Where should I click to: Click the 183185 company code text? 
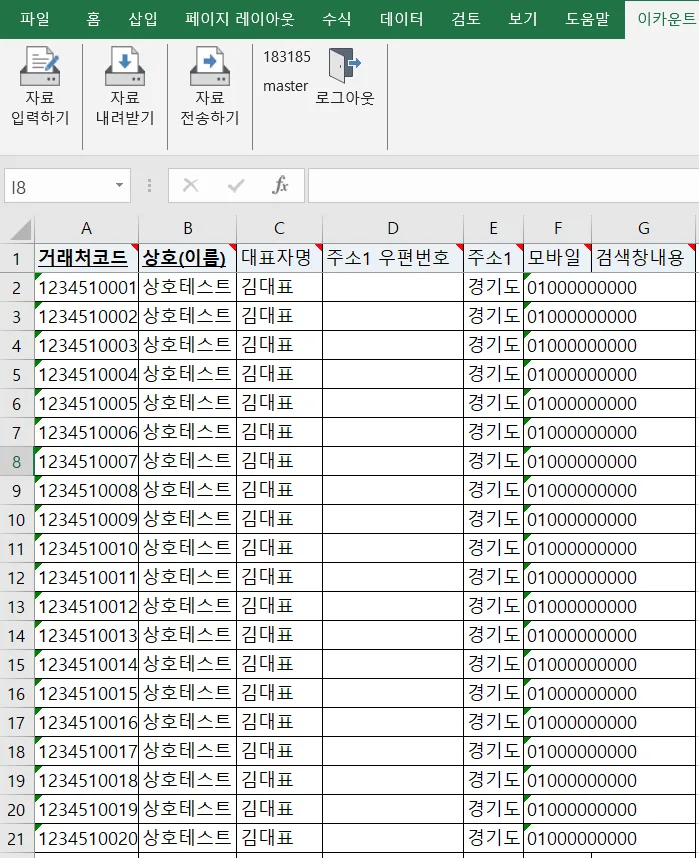pos(286,57)
